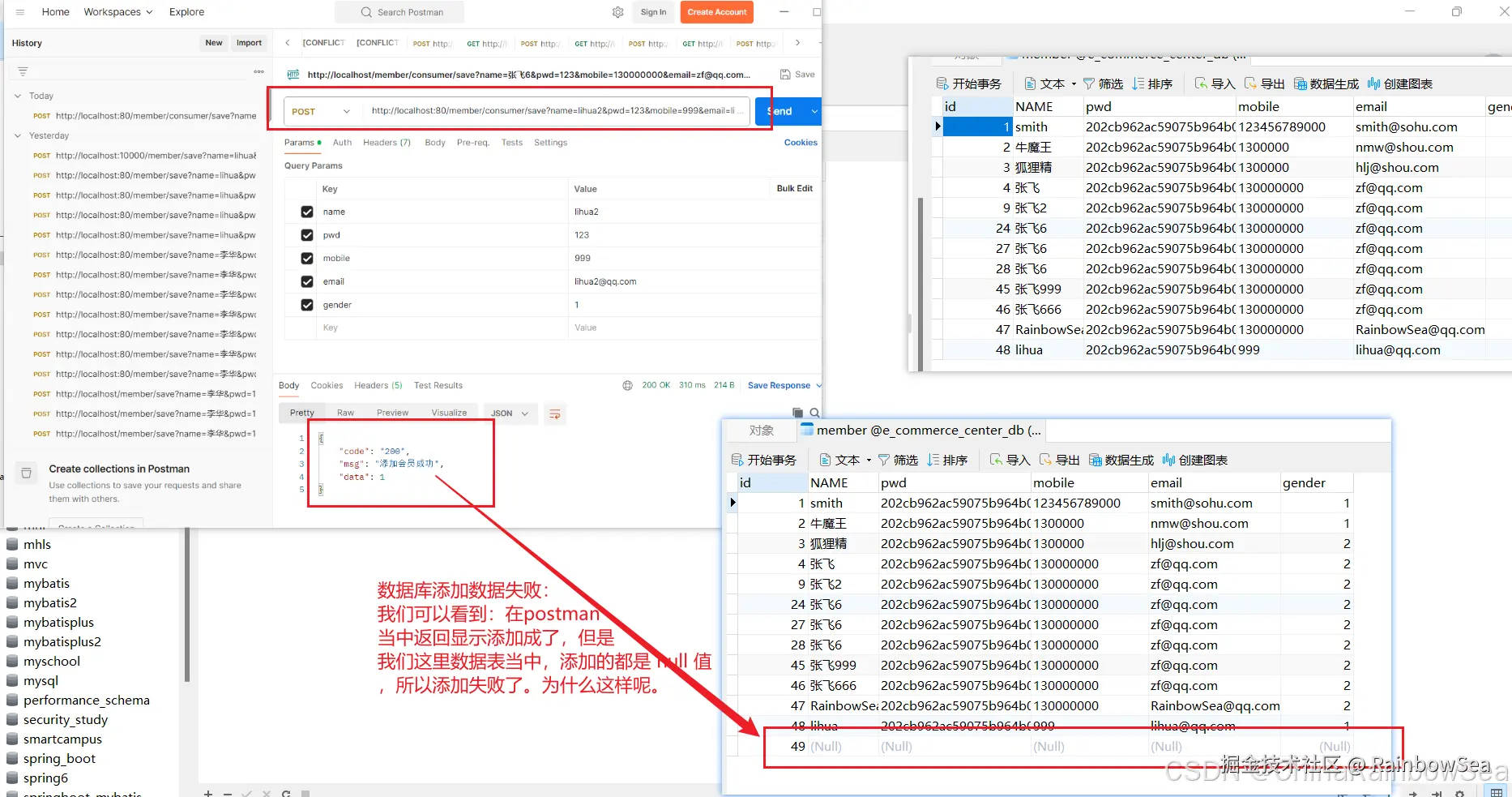Open the Cookies link
Image resolution: width=1512 pixels, height=797 pixels.
(801, 143)
